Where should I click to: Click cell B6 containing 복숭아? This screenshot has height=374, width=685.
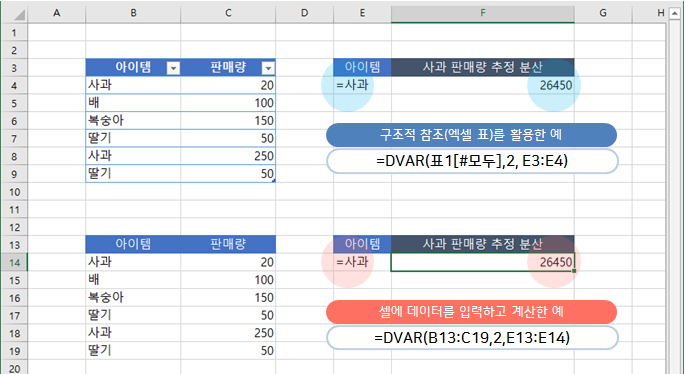coord(133,121)
